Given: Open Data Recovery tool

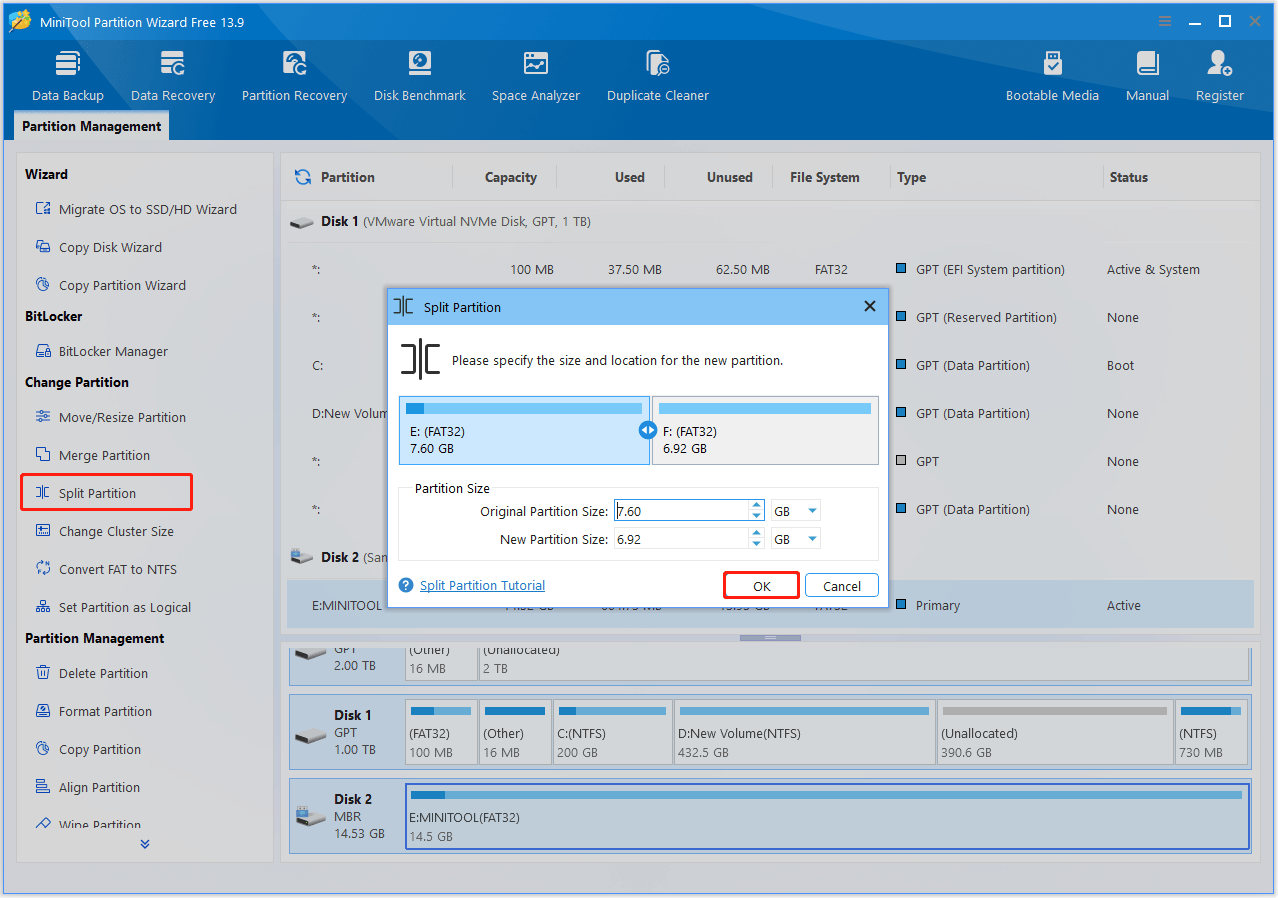Looking at the screenshot, I should tap(173, 76).
